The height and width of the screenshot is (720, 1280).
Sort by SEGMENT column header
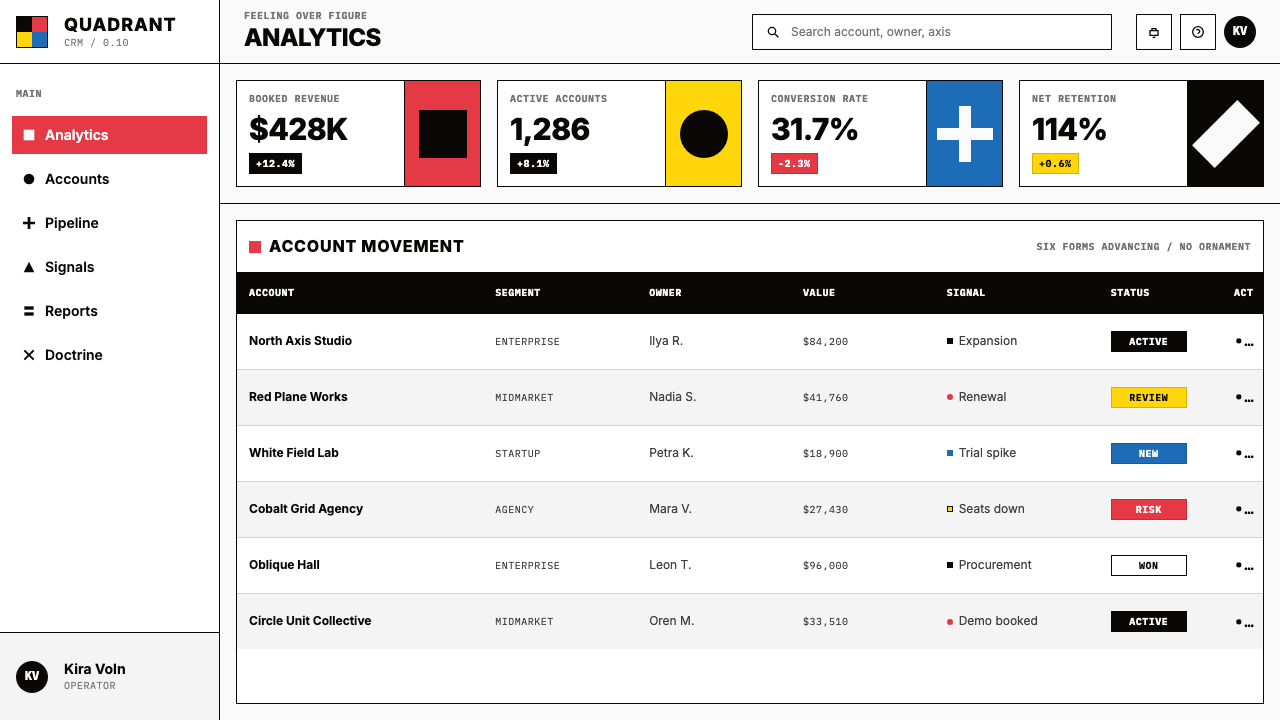tap(517, 293)
